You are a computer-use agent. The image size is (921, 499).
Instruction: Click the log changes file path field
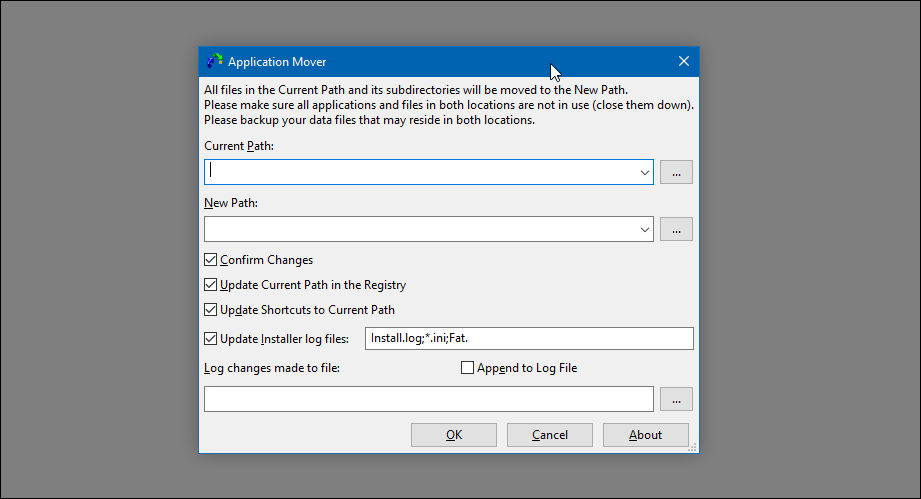[429, 399]
